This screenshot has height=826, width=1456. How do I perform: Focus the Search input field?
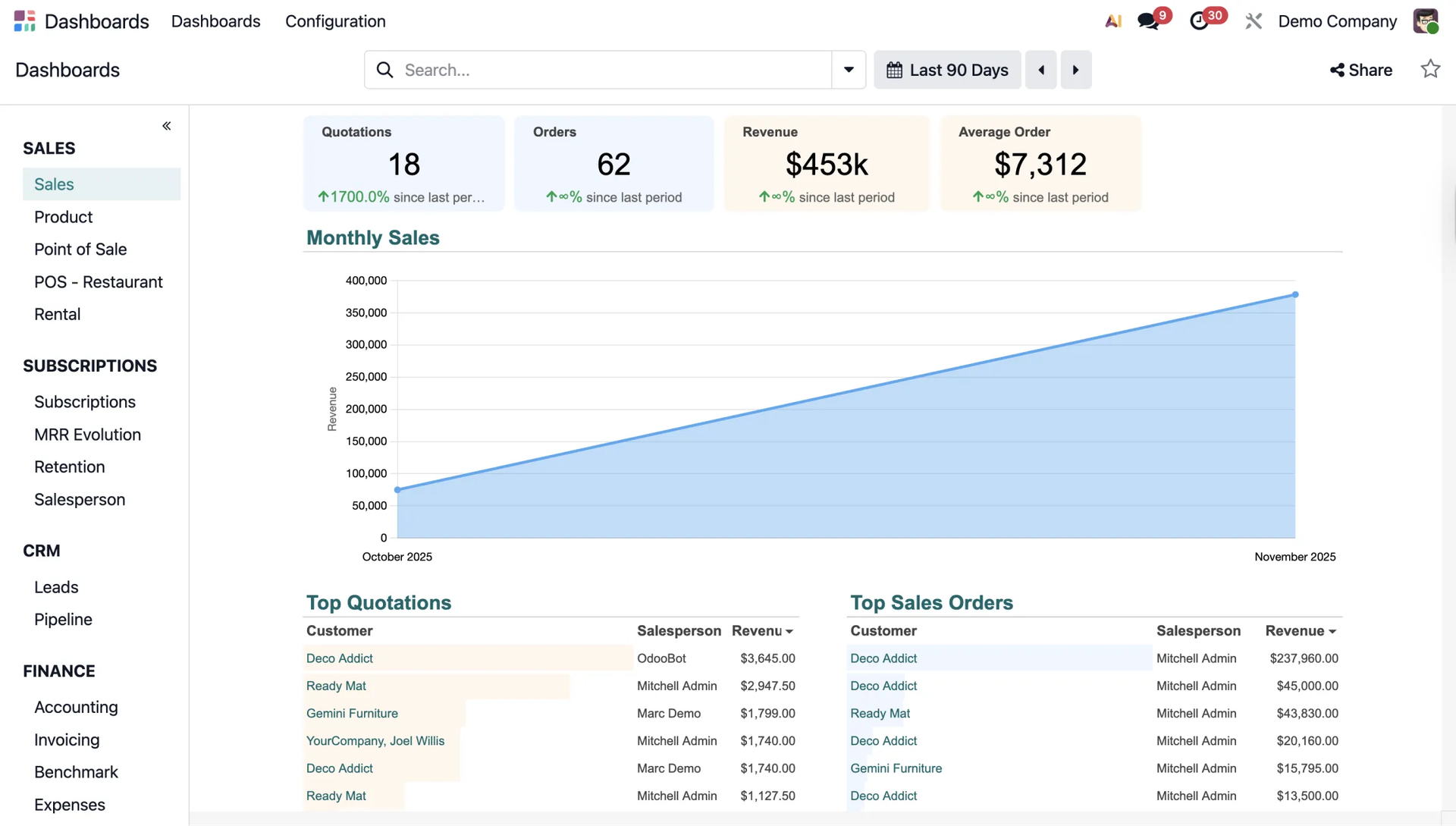point(607,70)
